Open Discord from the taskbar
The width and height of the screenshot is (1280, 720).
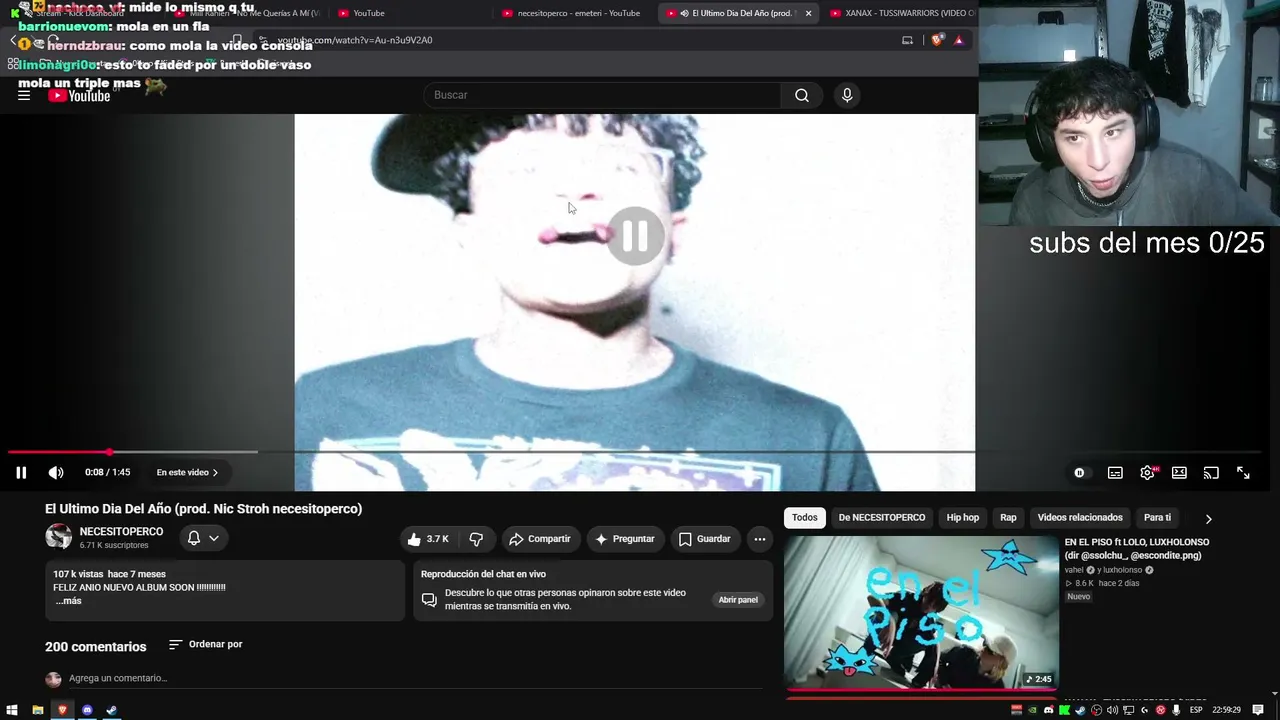click(x=87, y=710)
